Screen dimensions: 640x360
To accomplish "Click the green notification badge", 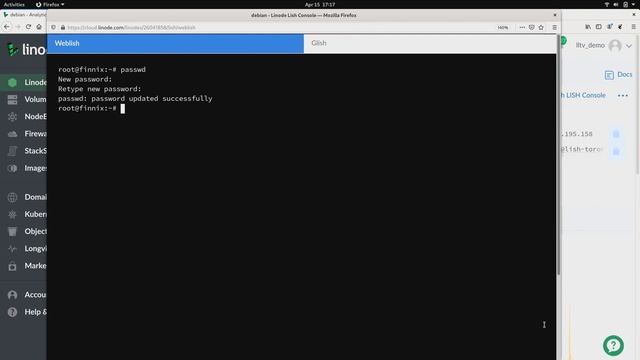I will point(563,40).
